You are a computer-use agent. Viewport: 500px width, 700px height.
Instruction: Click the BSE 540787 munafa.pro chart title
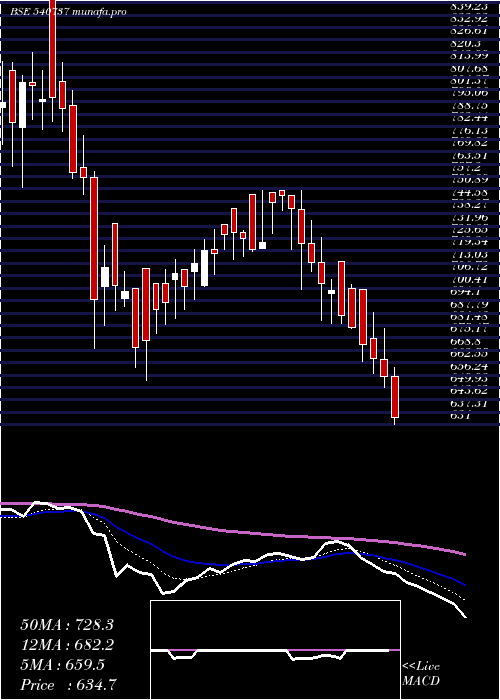[69, 12]
